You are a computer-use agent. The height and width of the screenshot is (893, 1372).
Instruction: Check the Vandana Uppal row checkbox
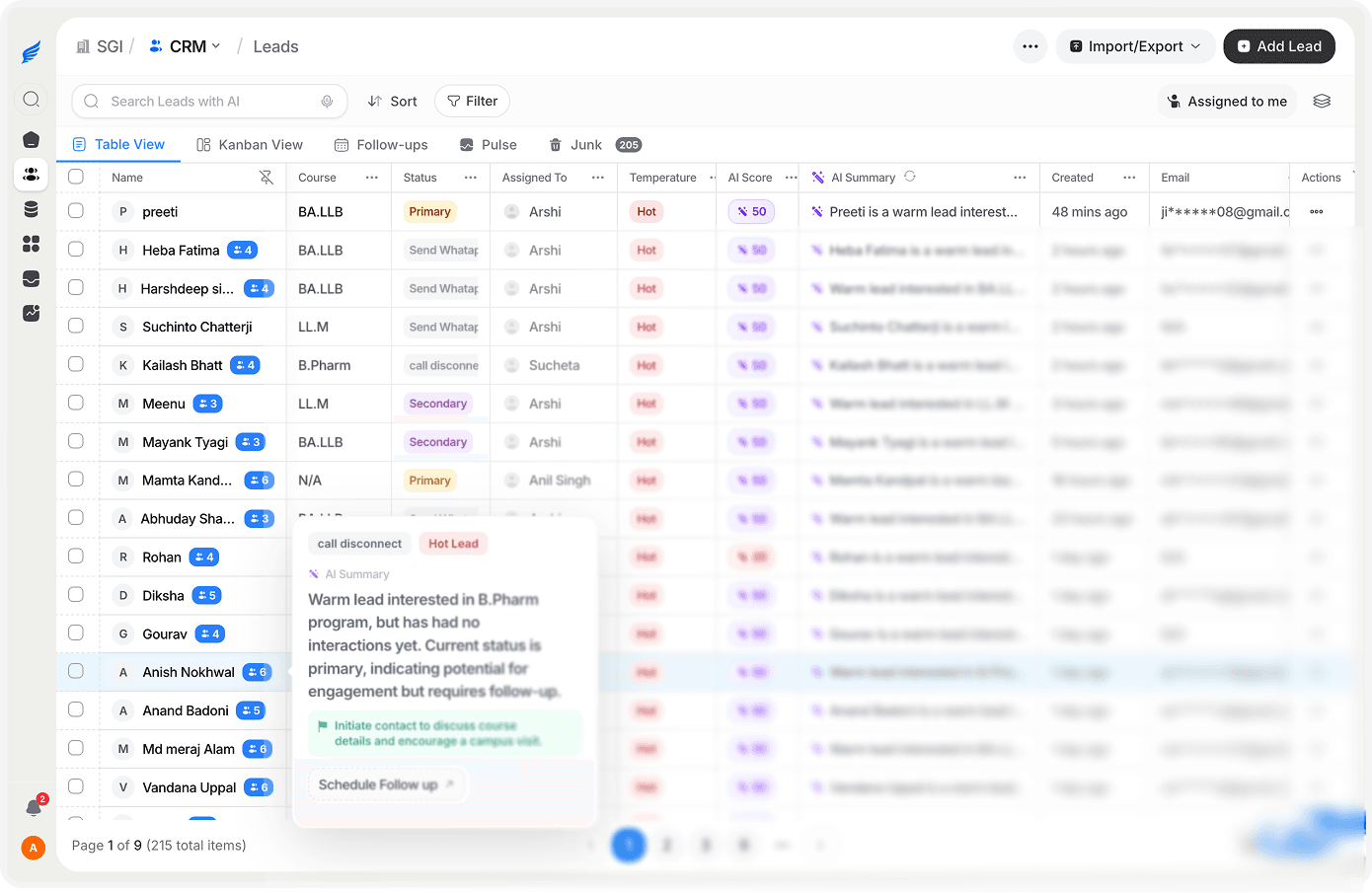[76, 786]
